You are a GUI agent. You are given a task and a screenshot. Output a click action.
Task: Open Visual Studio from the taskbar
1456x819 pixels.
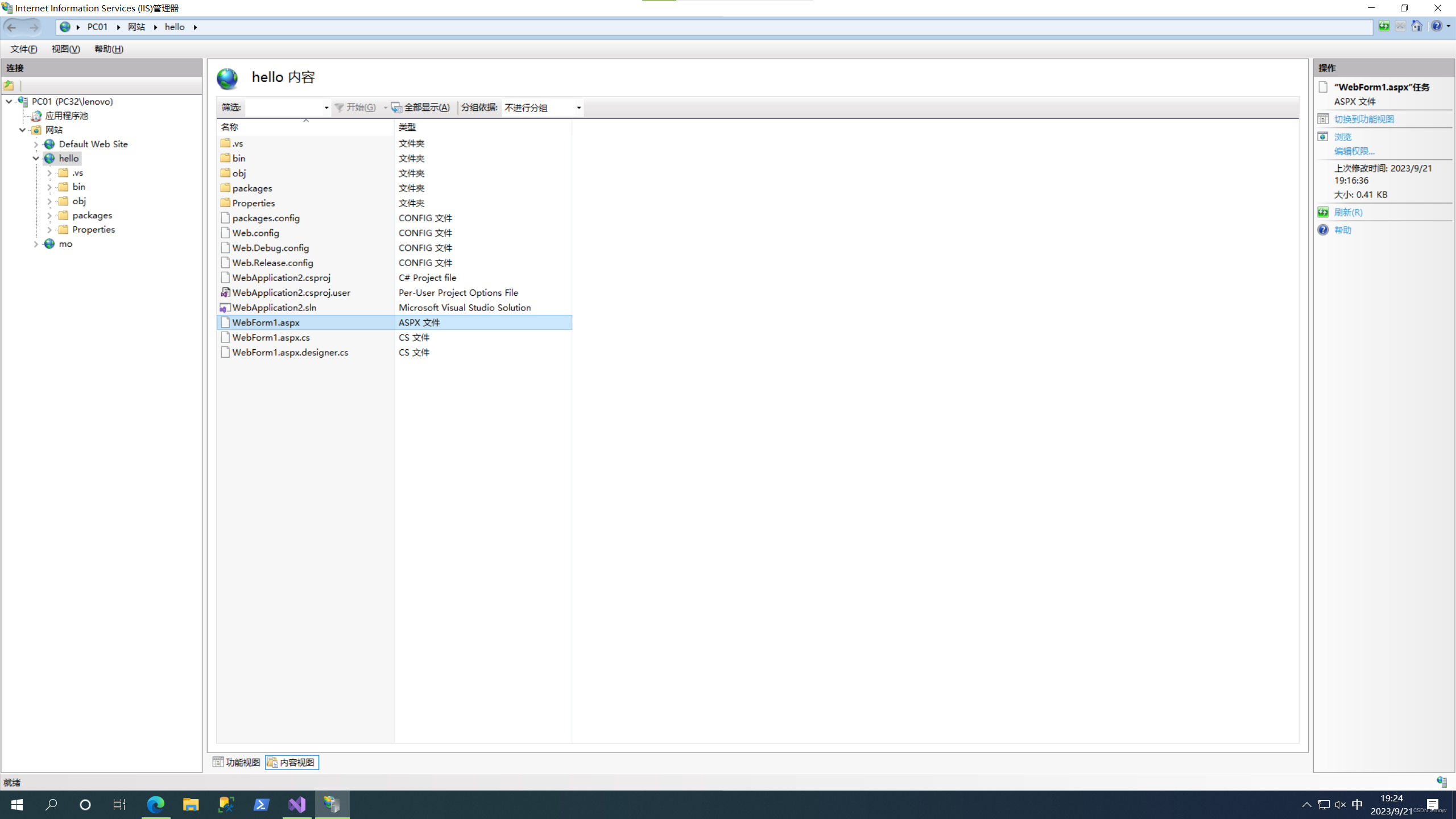coord(297,804)
